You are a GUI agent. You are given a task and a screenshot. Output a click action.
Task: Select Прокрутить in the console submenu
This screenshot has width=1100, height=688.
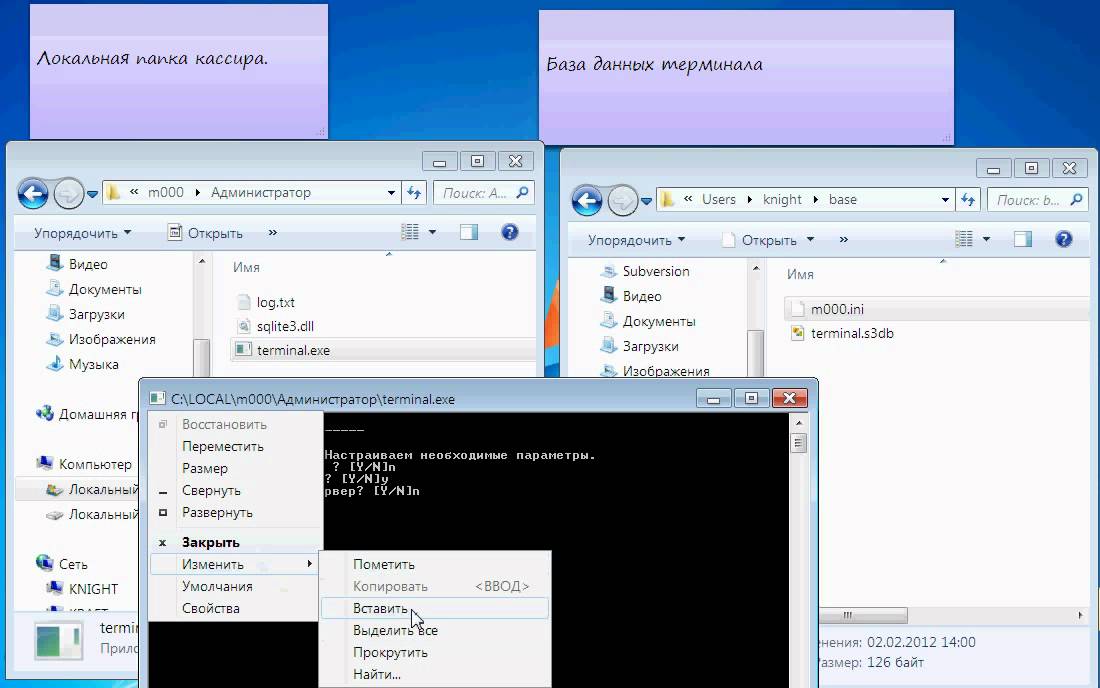tap(434, 652)
